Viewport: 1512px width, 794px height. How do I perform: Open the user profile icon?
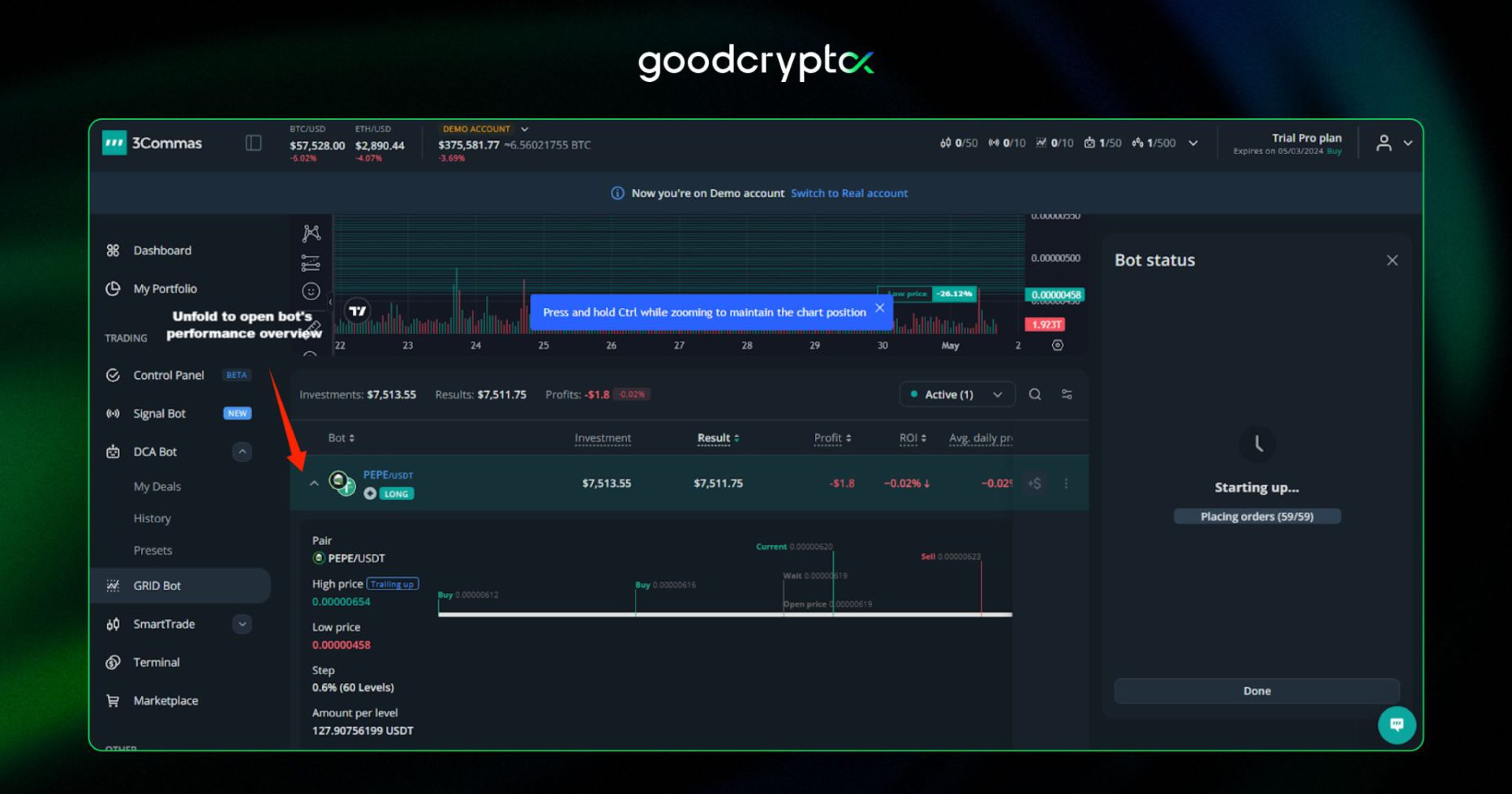point(1384,143)
